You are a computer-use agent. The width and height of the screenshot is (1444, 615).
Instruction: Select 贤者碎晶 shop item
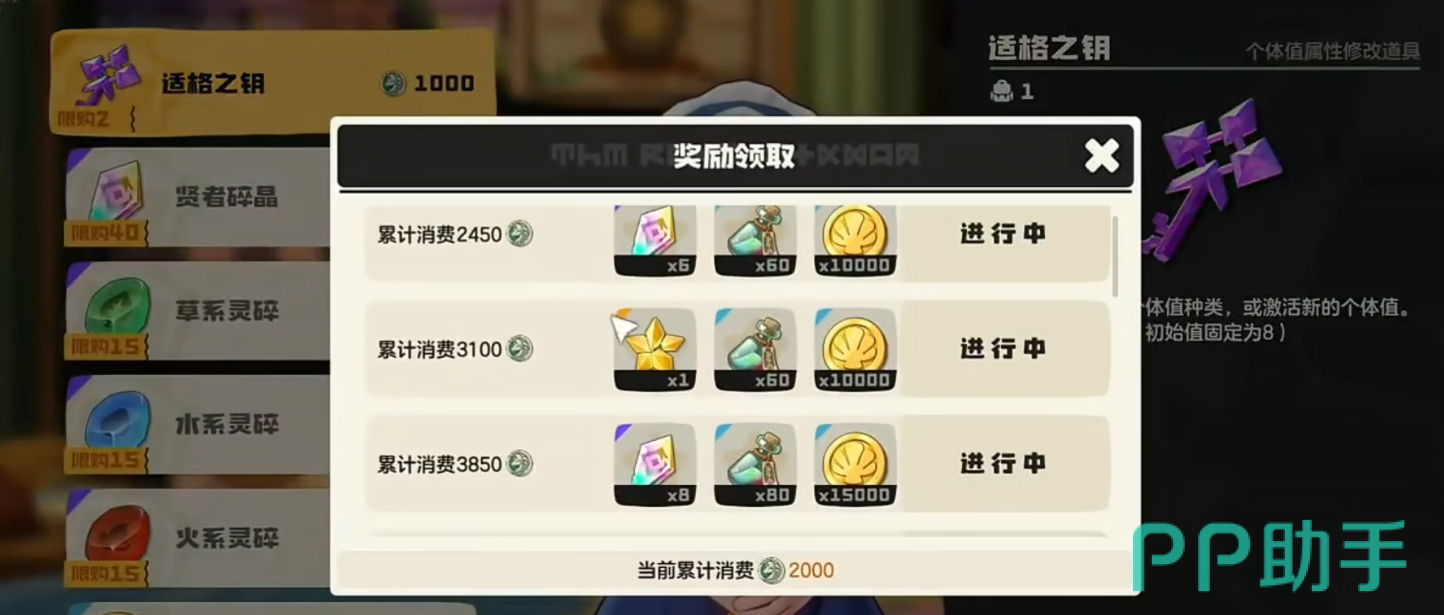[200, 196]
